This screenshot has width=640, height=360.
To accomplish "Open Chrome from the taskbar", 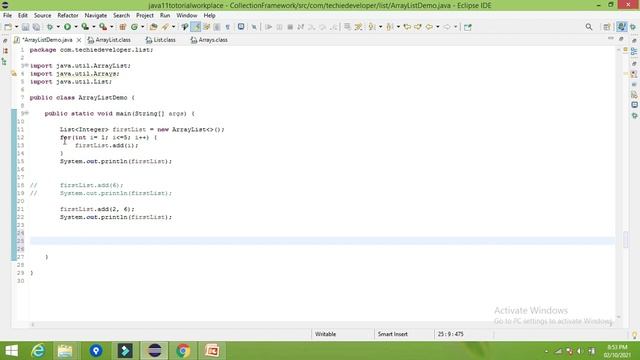I will tap(183, 351).
